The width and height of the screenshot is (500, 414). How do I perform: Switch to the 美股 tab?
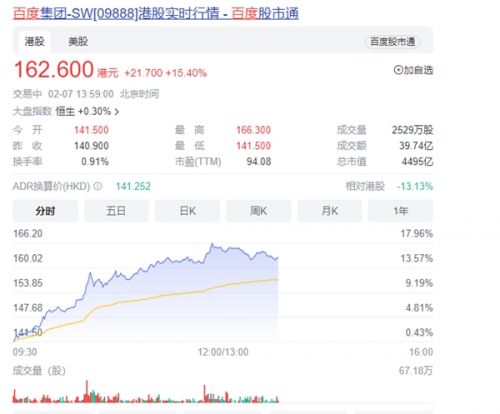(x=78, y=42)
